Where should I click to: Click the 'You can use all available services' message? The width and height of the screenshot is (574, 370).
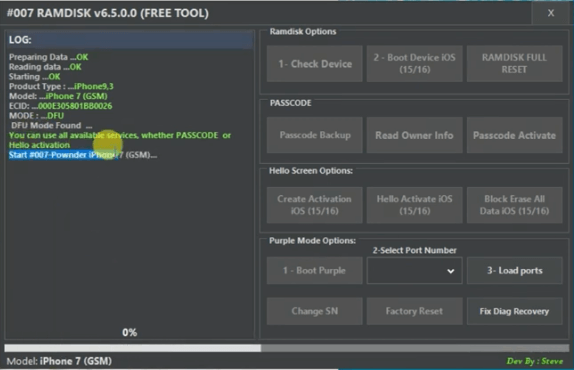[x=120, y=140]
